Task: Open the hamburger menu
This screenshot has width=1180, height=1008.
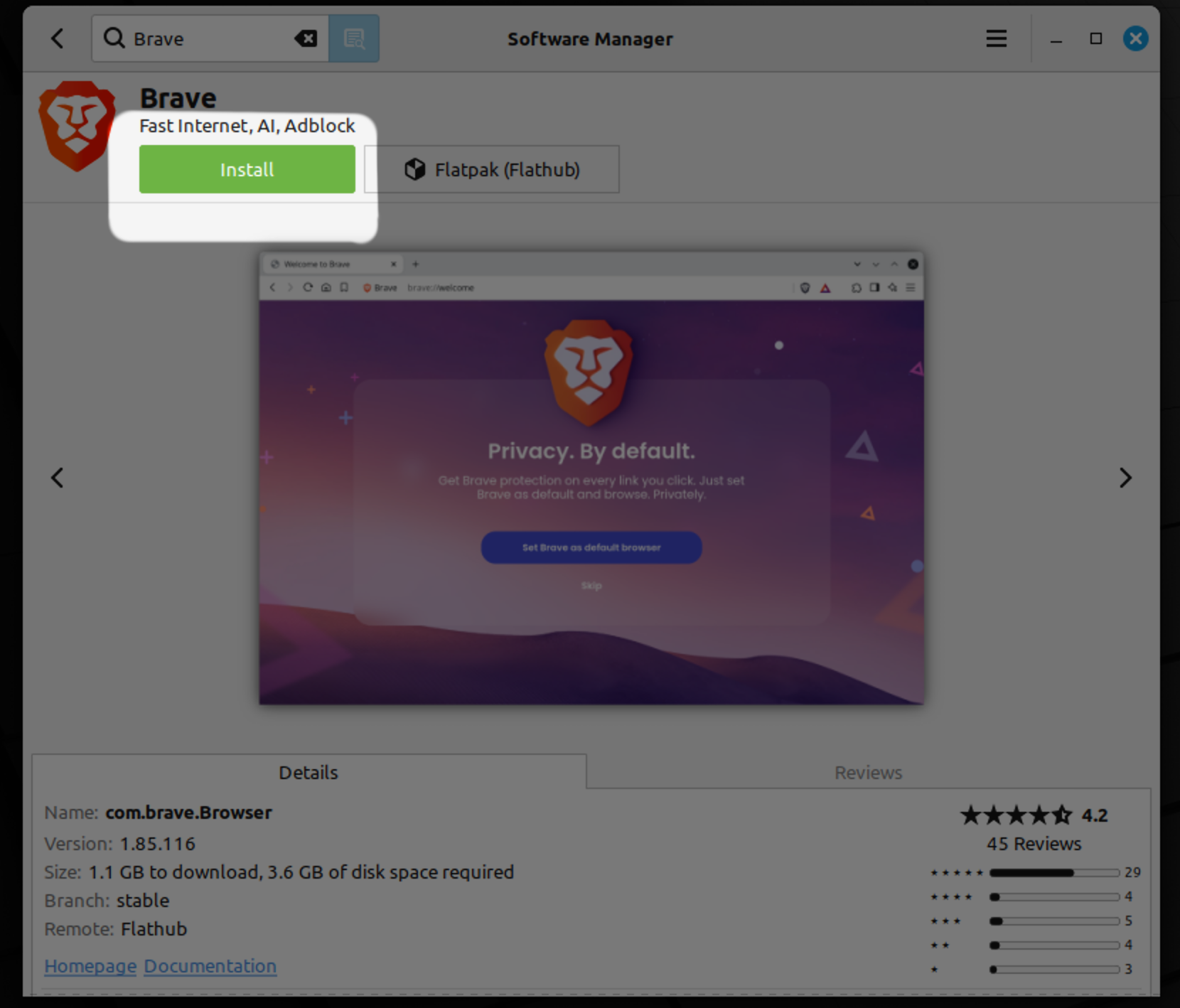Action: [997, 38]
